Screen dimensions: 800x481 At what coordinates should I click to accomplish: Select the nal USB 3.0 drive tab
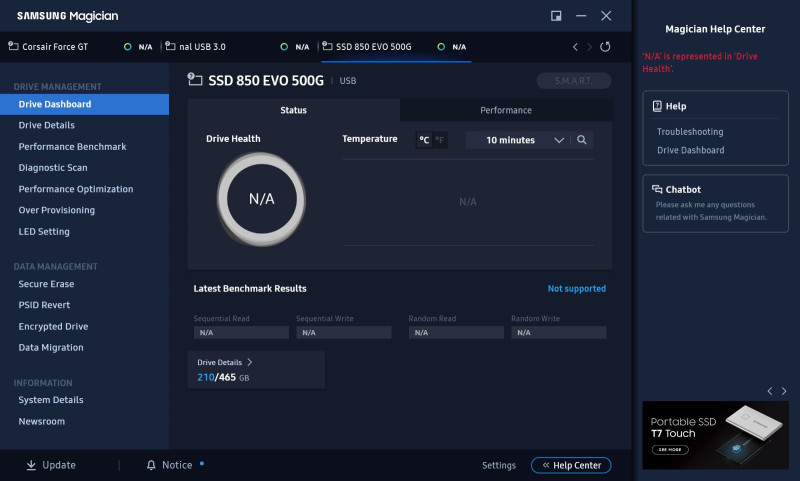click(x=239, y=47)
